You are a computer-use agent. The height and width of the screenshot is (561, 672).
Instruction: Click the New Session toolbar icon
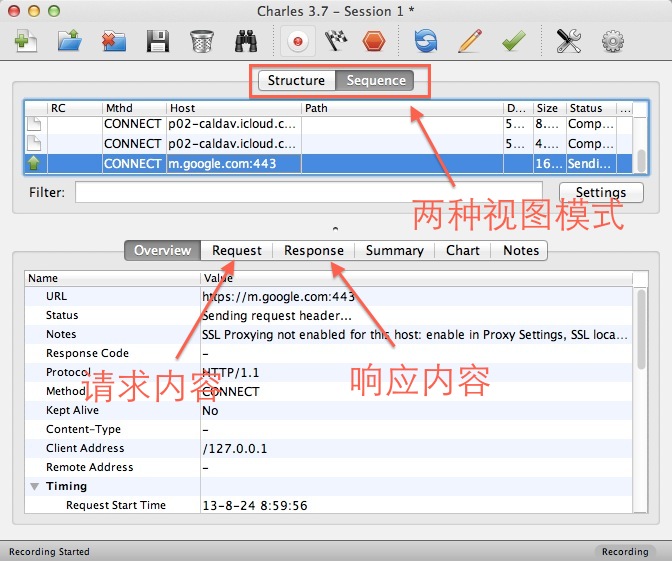(26, 41)
